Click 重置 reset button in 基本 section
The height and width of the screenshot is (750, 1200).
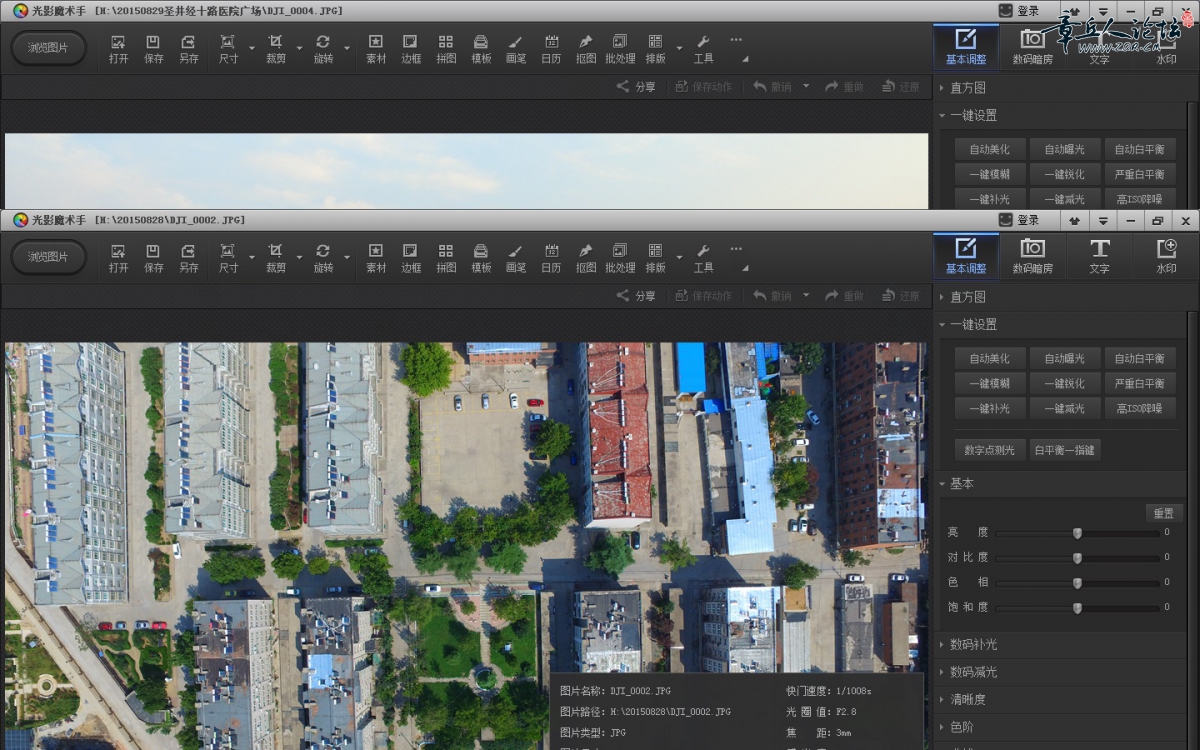[x=1164, y=513]
